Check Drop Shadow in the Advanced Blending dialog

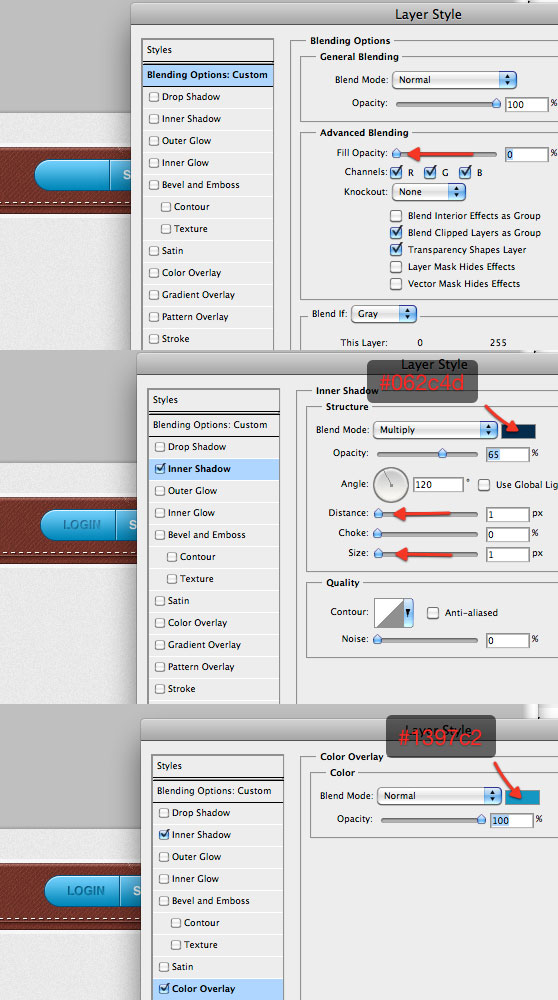pyautogui.click(x=154, y=97)
